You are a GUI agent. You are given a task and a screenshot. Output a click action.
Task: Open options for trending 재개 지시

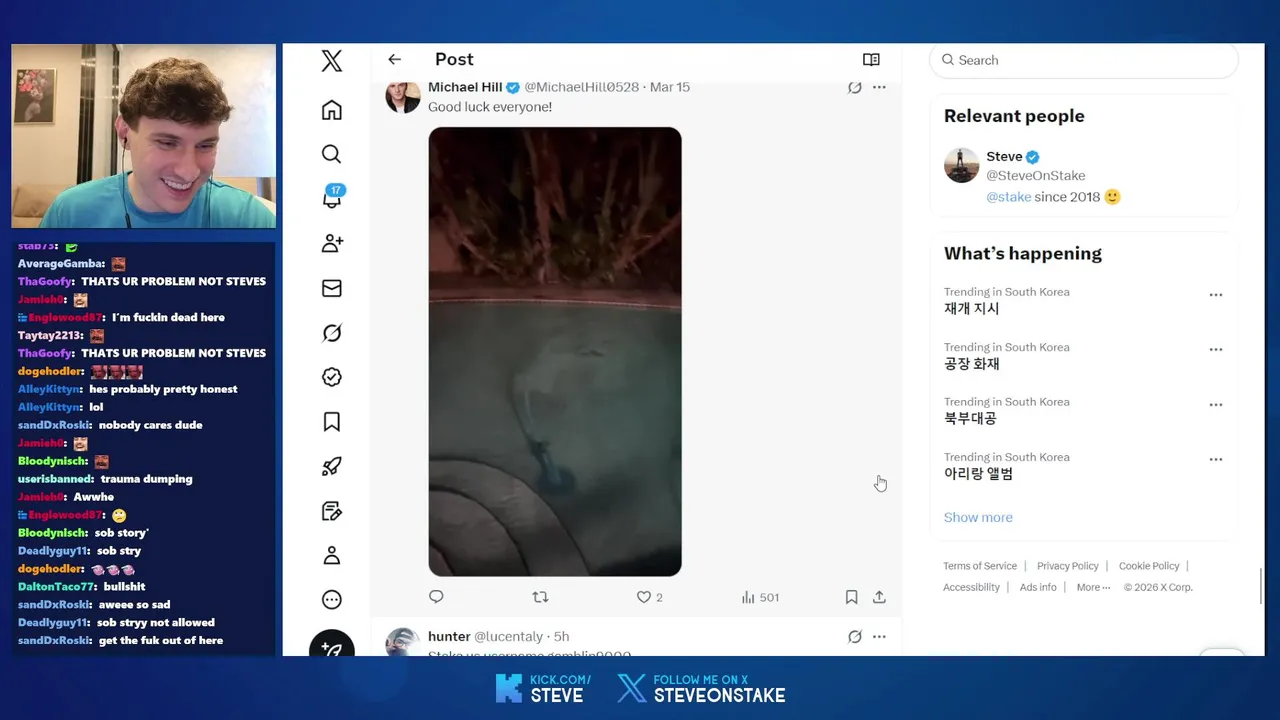(1216, 295)
